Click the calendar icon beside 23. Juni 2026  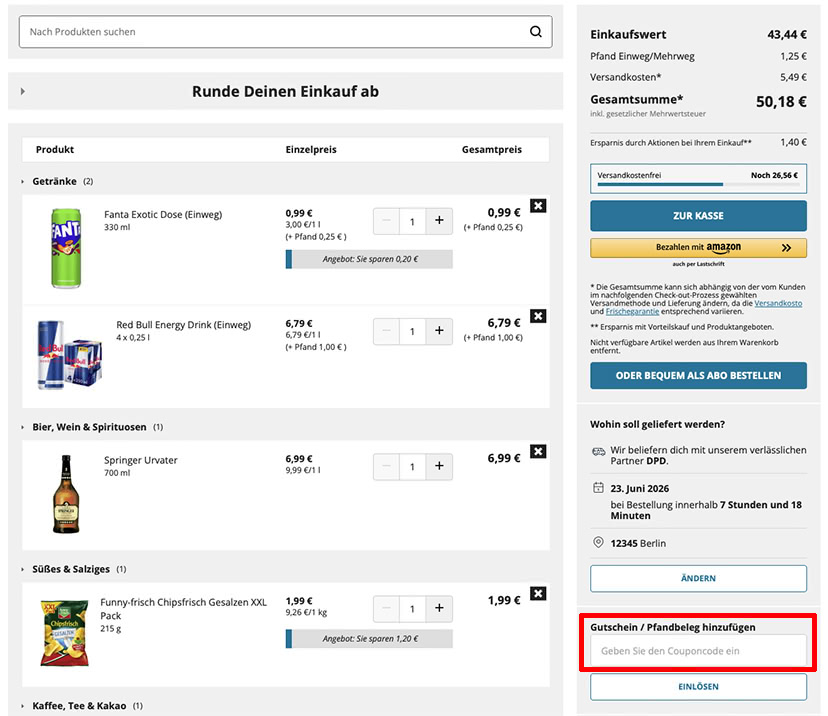click(x=598, y=487)
